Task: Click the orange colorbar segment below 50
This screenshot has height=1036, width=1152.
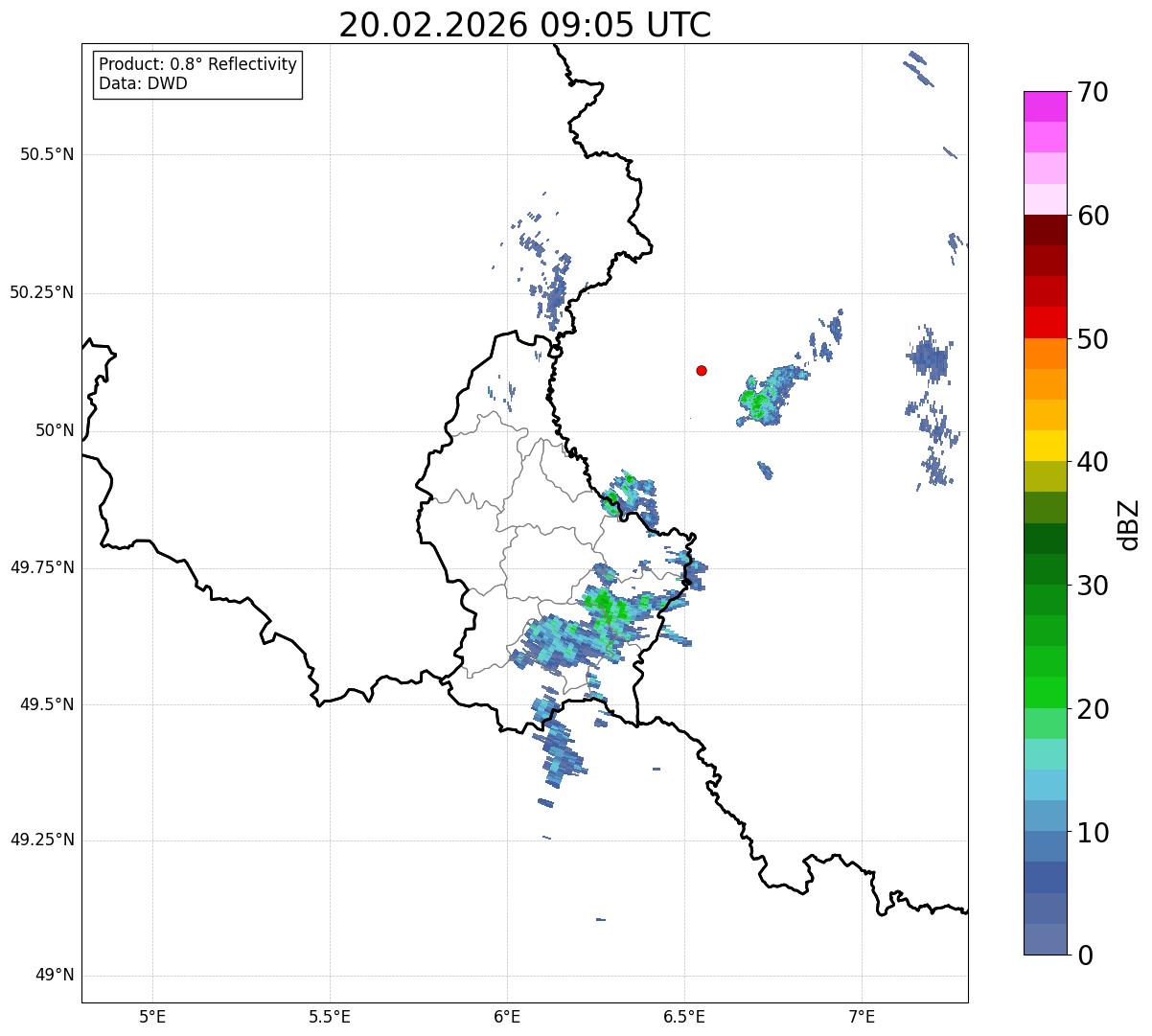Action: point(1045,354)
